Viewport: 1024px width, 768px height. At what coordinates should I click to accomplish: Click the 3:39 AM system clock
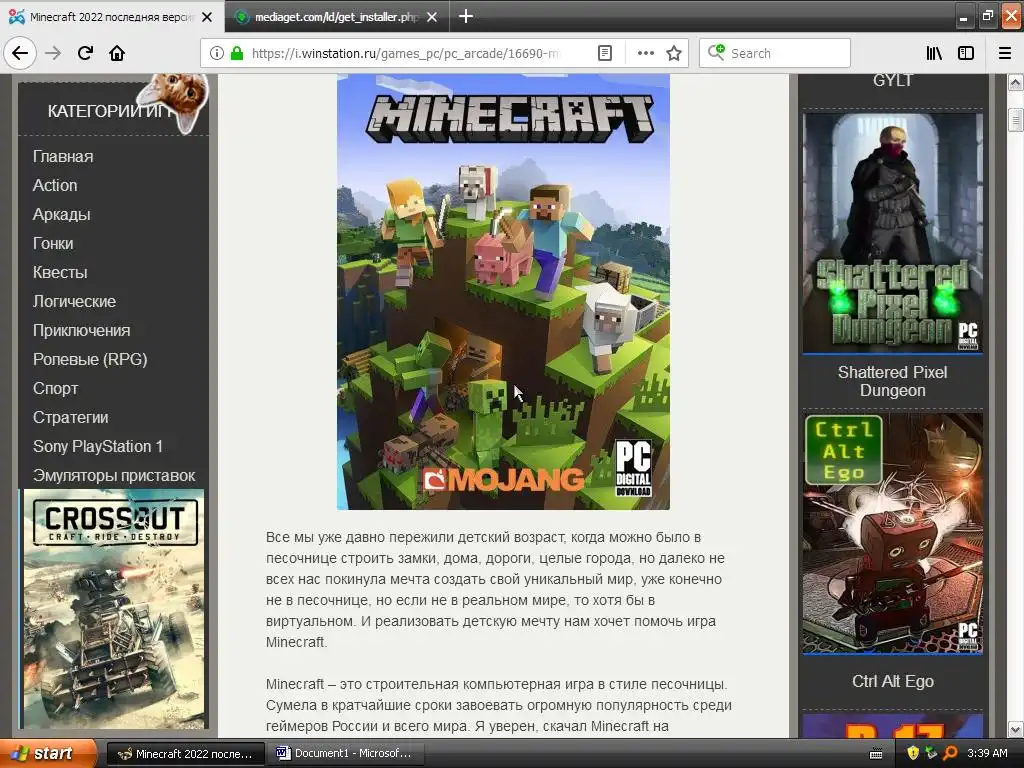987,754
